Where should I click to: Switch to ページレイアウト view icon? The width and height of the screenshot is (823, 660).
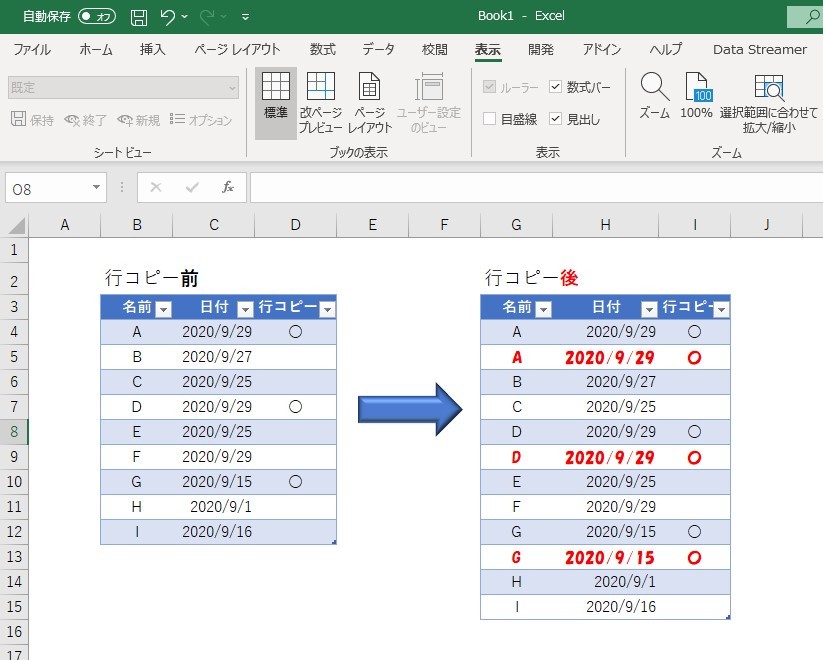tap(370, 92)
